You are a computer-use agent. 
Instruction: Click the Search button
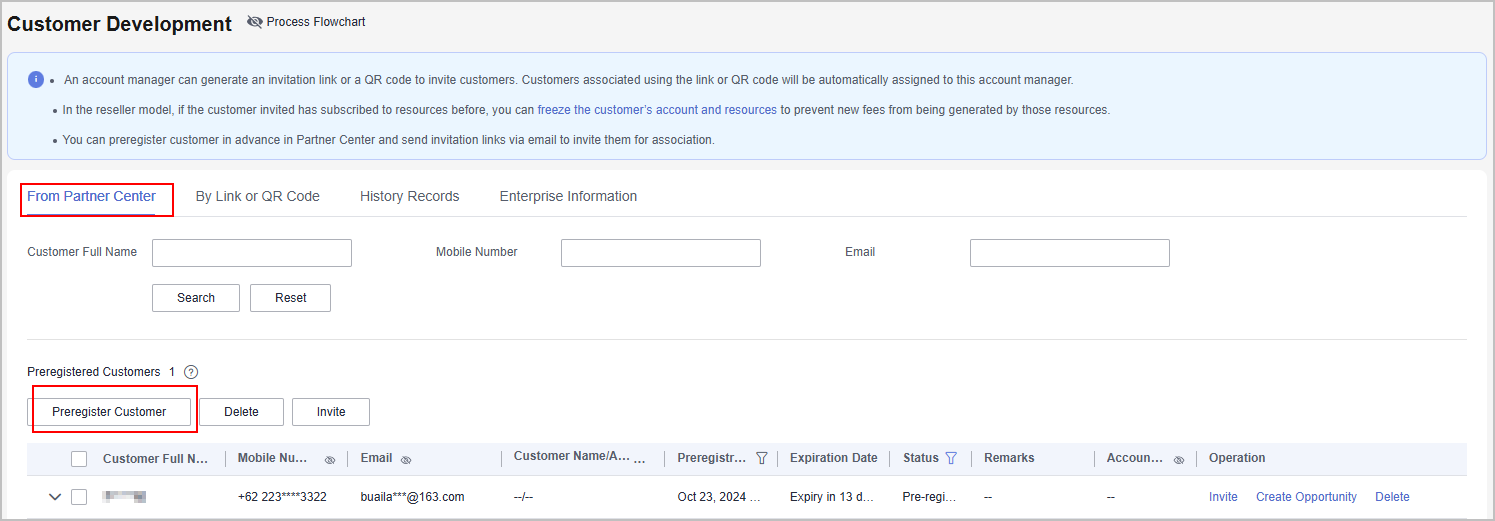click(x=196, y=298)
